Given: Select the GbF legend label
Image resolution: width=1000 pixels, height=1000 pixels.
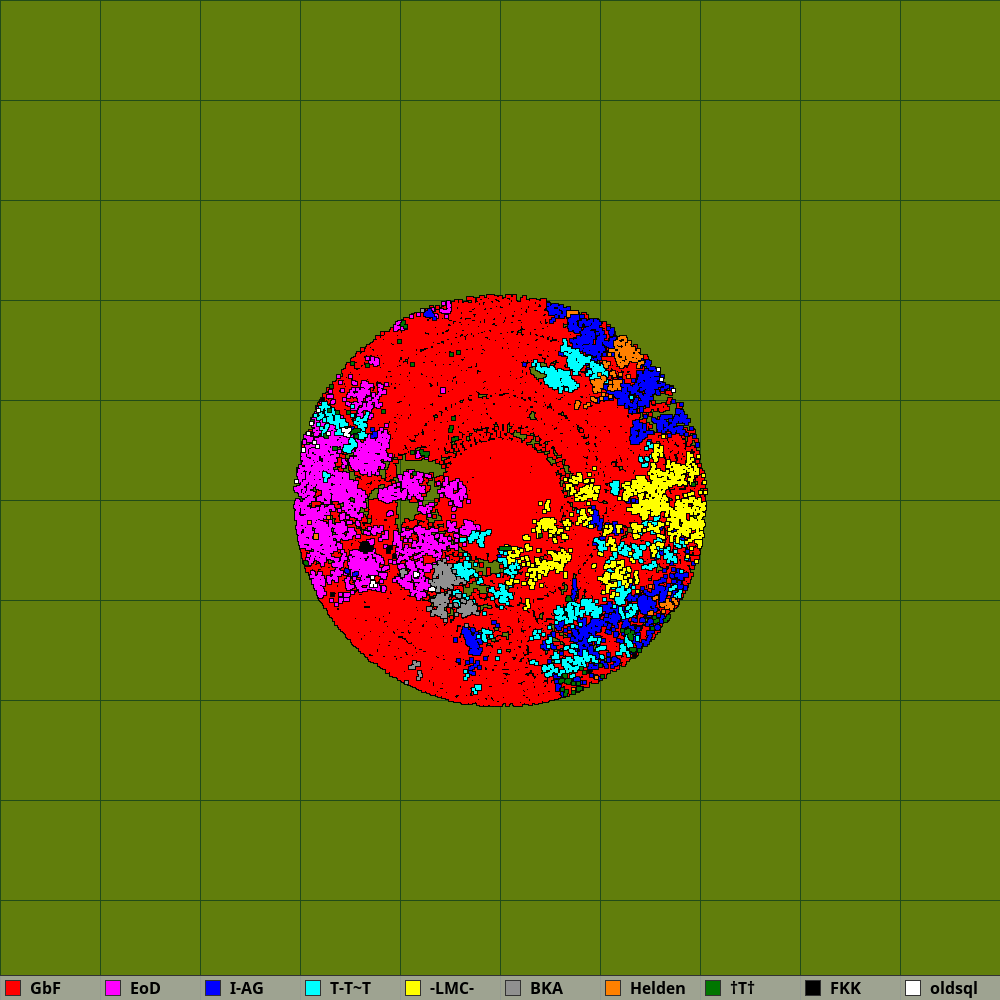Looking at the screenshot, I should click(x=45, y=988).
